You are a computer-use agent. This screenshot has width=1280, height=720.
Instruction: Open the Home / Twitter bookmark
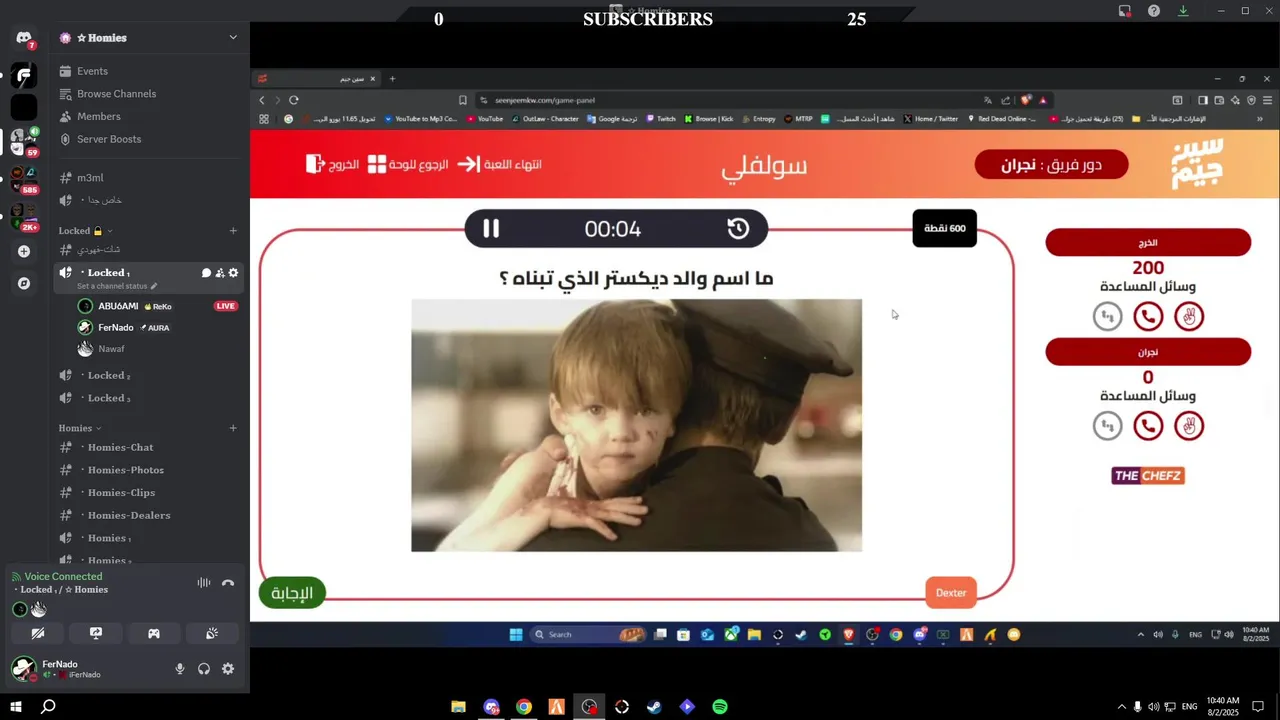[931, 119]
